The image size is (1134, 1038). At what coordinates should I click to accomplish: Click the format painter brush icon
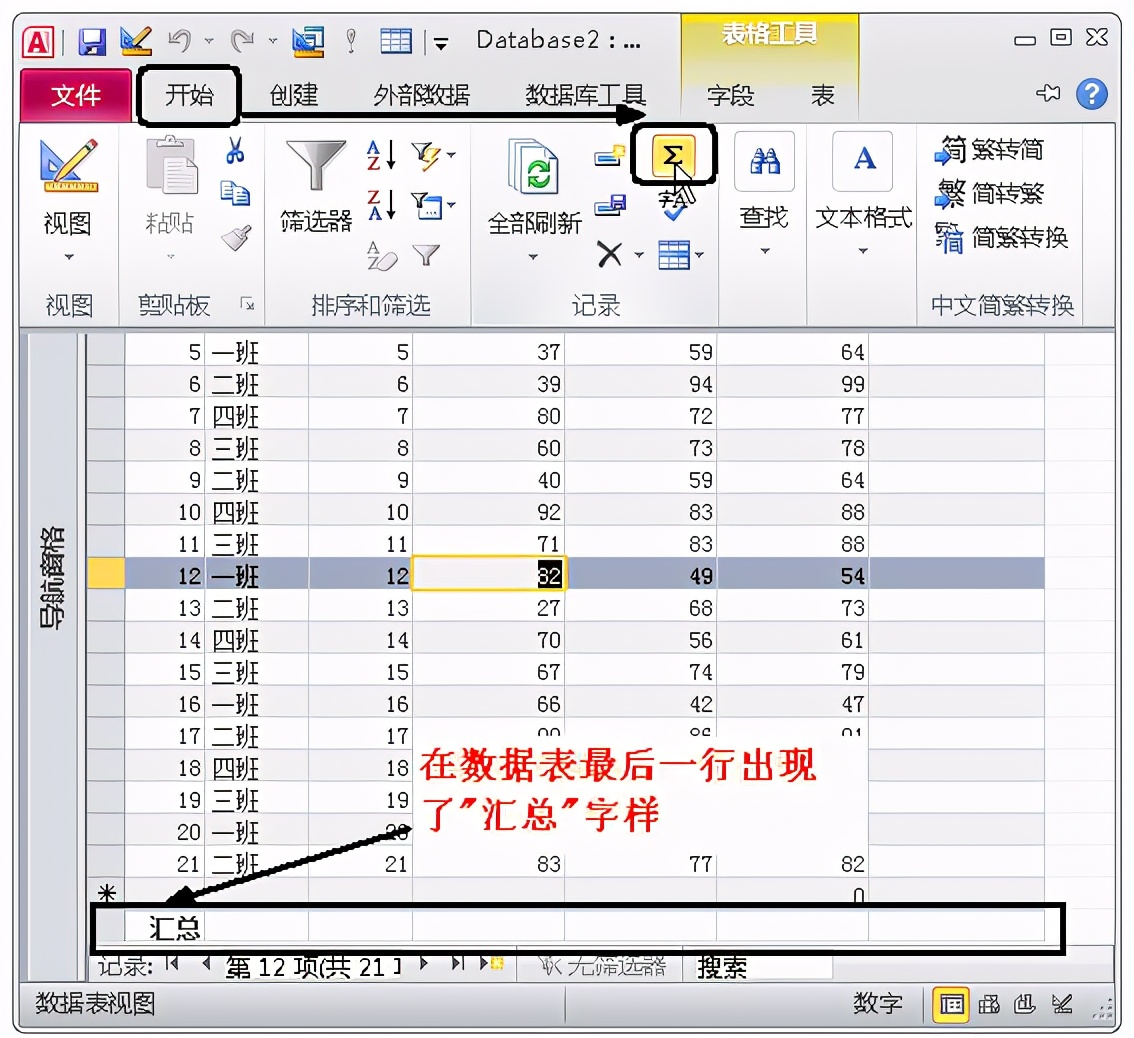pos(236,241)
